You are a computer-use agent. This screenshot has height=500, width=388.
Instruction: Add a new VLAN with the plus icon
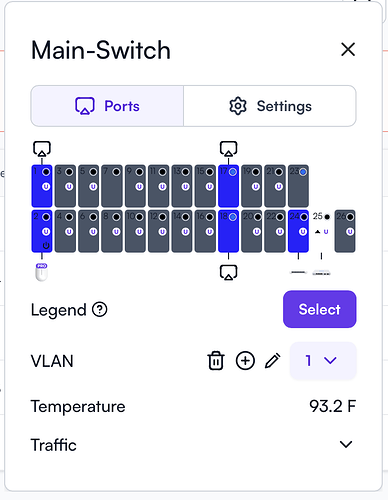click(x=245, y=361)
